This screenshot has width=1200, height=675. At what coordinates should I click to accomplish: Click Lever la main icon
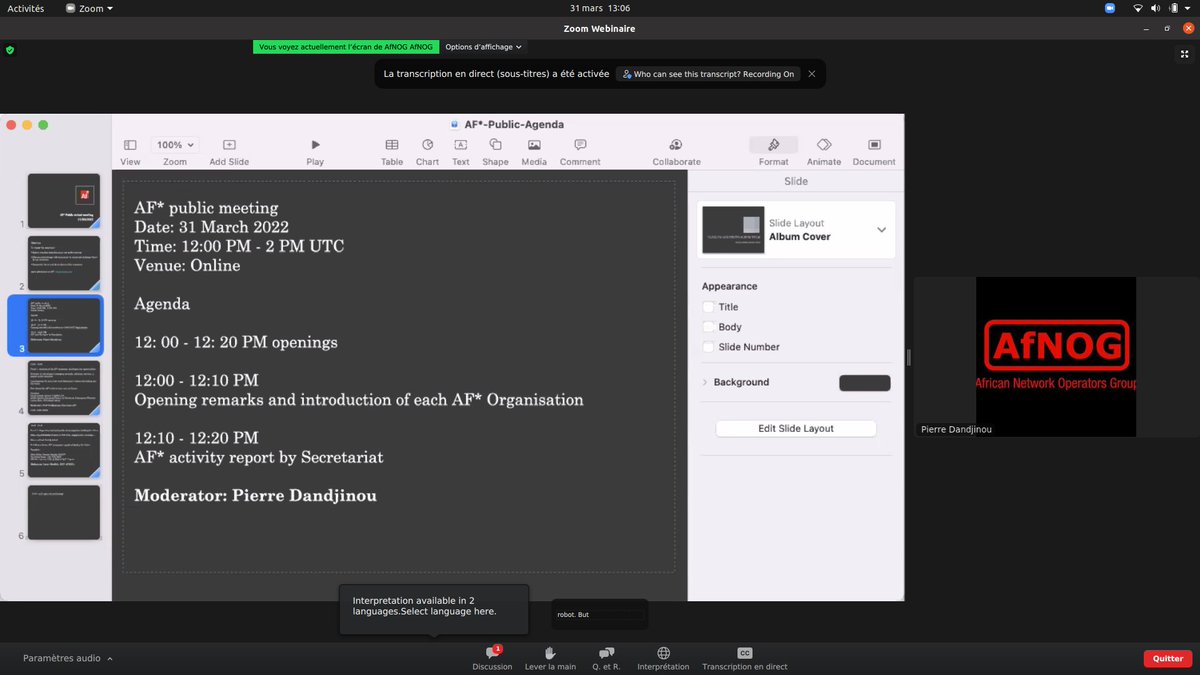pos(550,653)
